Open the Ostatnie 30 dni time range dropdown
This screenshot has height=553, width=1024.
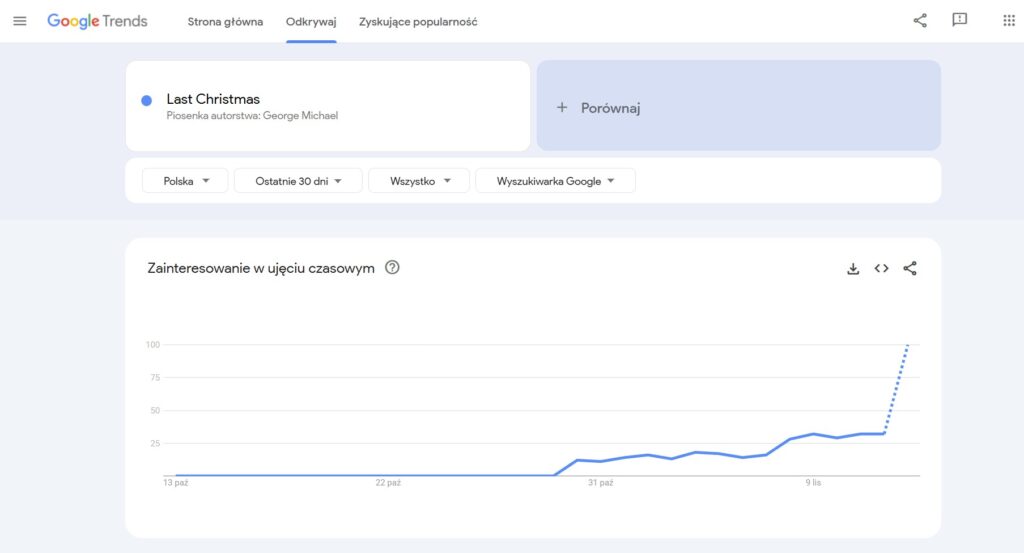[298, 181]
